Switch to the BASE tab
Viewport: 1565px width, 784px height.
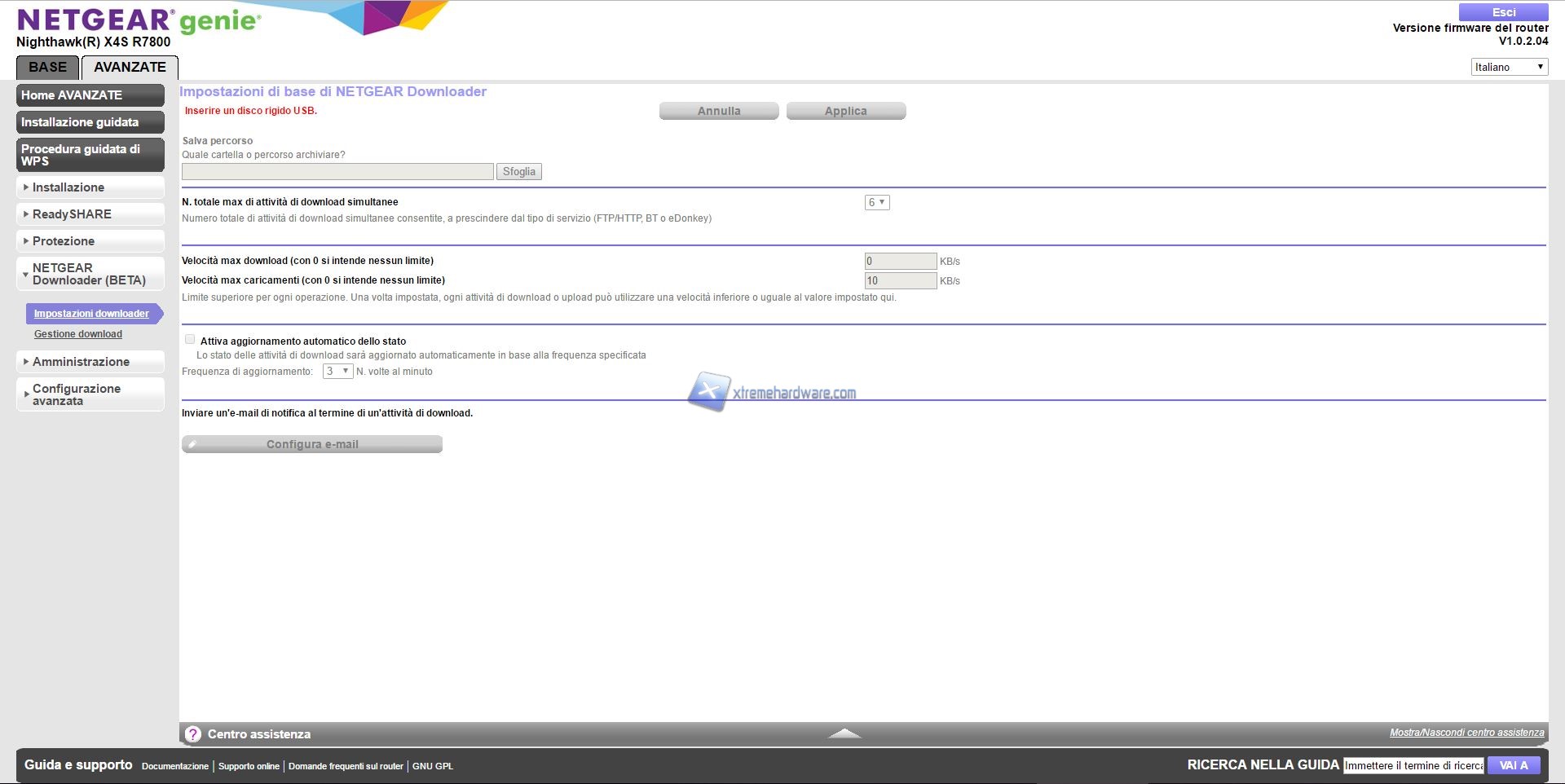(x=47, y=67)
